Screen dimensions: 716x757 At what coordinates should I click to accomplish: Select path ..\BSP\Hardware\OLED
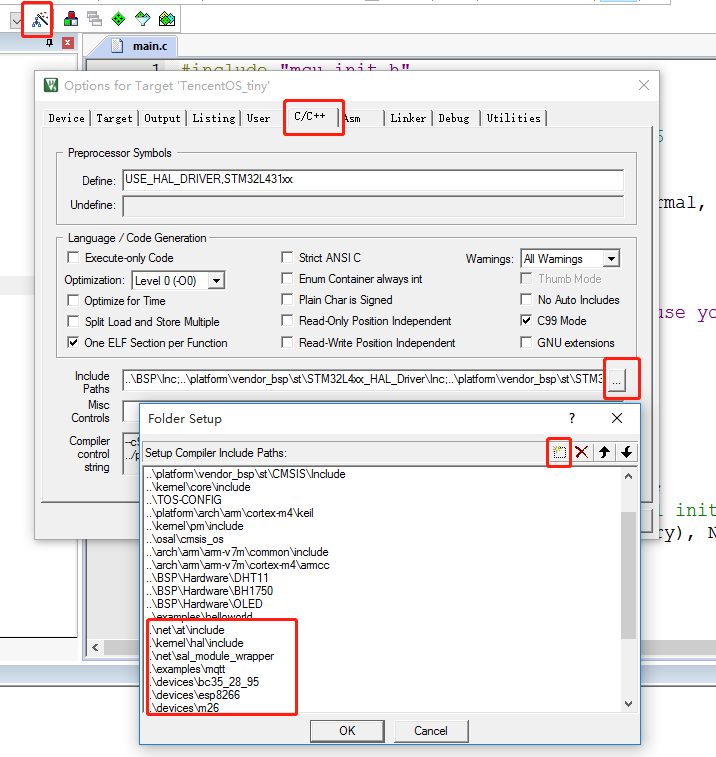tap(205, 604)
